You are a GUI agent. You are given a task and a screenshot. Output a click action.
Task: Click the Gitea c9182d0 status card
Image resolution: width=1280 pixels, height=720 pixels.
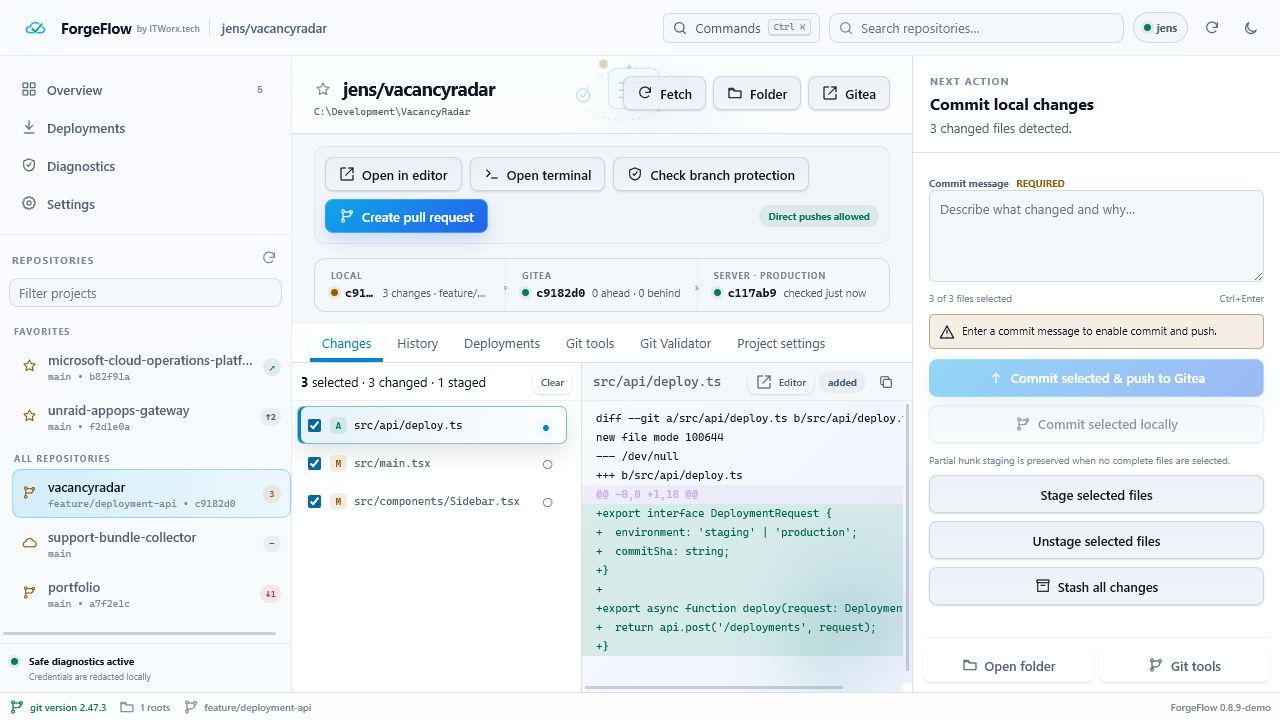click(x=601, y=284)
